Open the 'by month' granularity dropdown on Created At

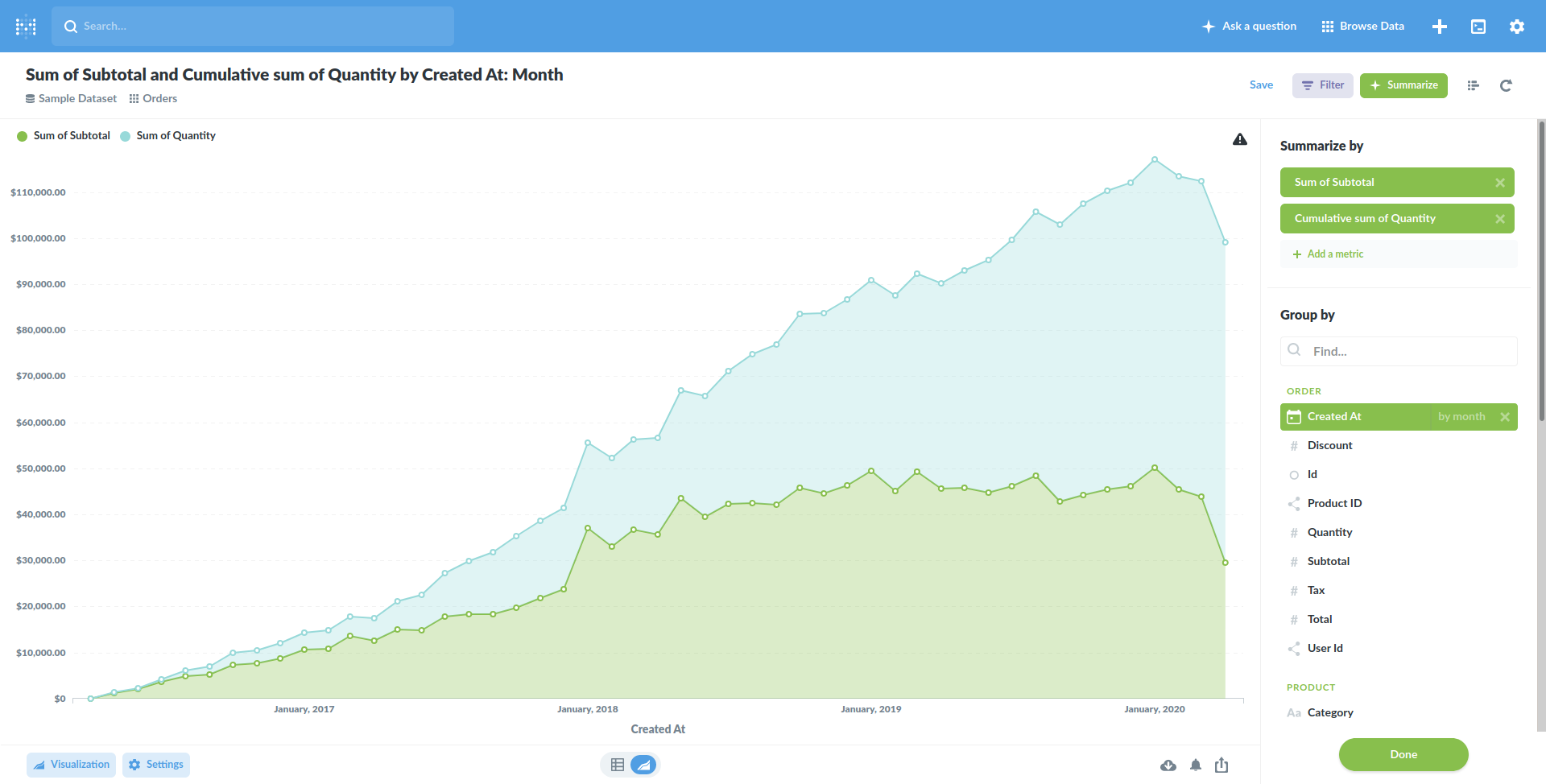click(x=1461, y=416)
